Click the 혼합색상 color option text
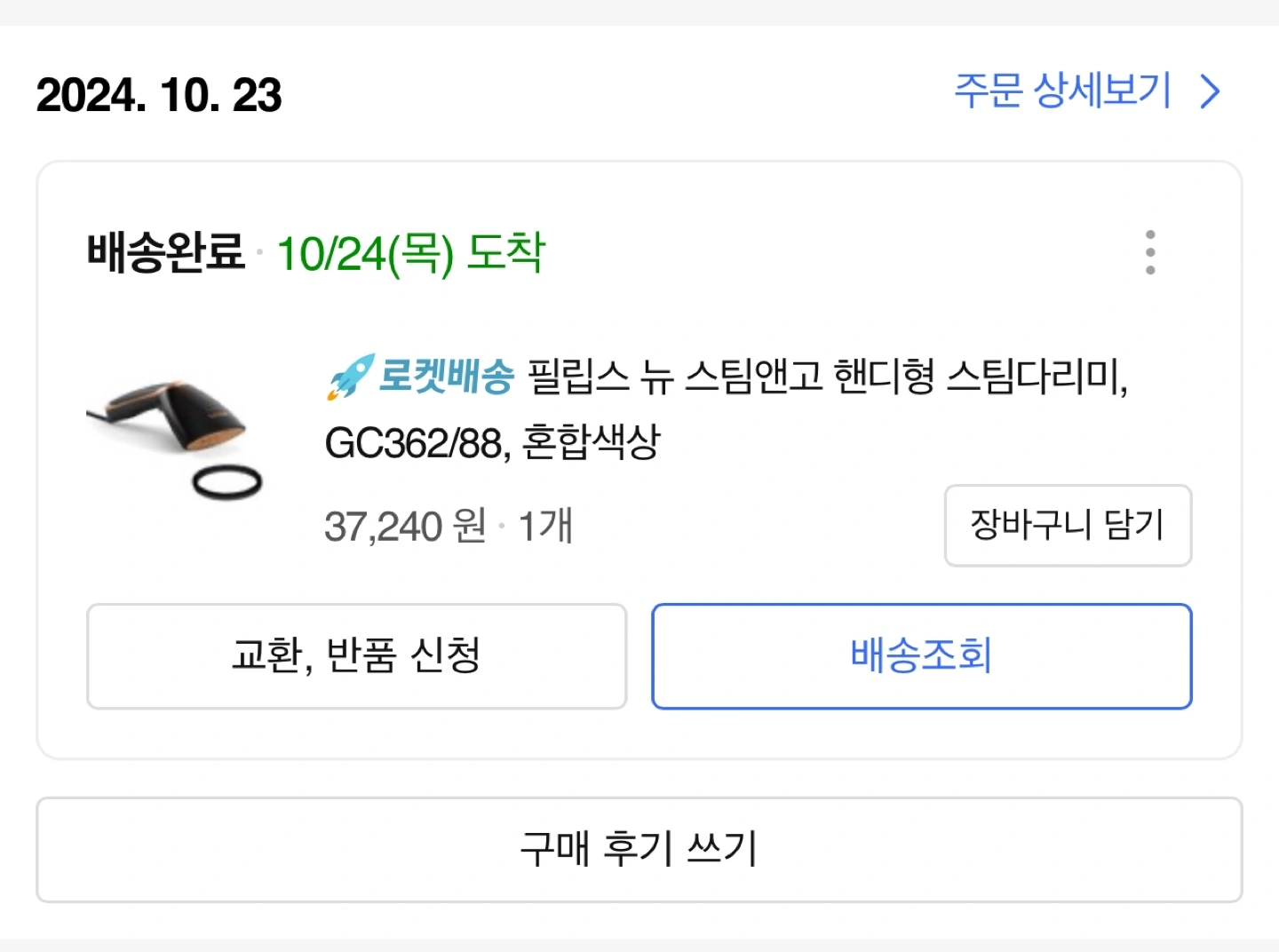Screen dimensions: 1279x952 click(592, 441)
